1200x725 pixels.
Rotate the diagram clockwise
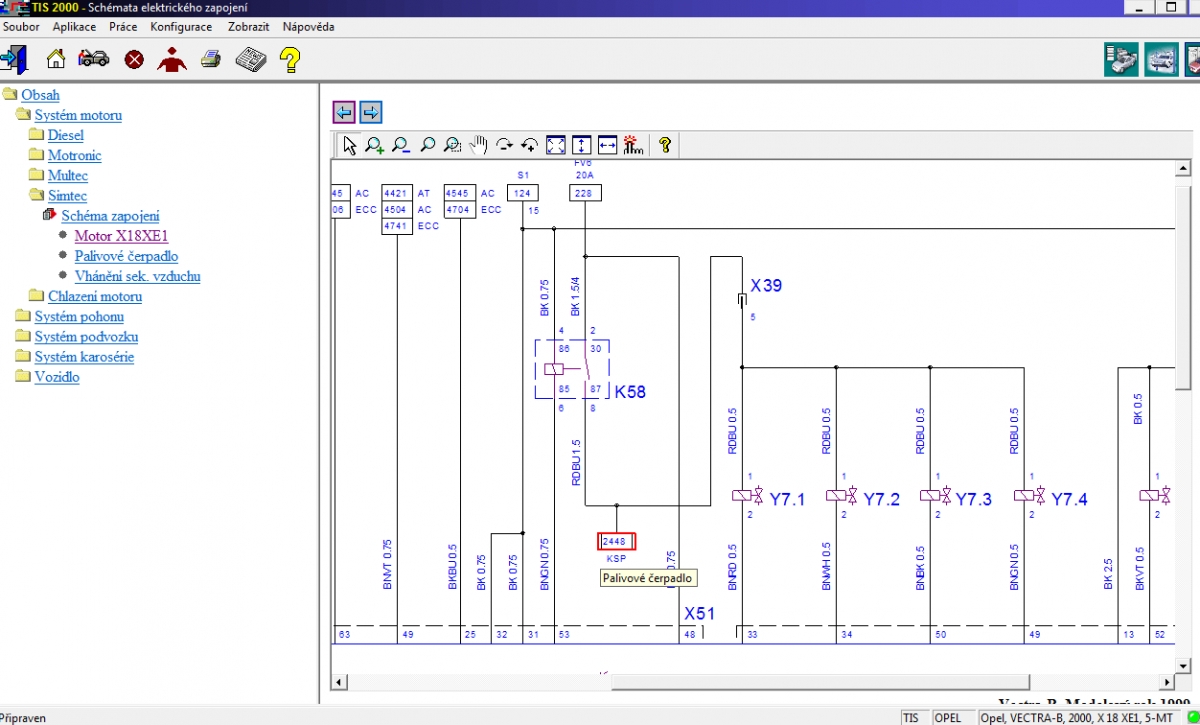(504, 145)
